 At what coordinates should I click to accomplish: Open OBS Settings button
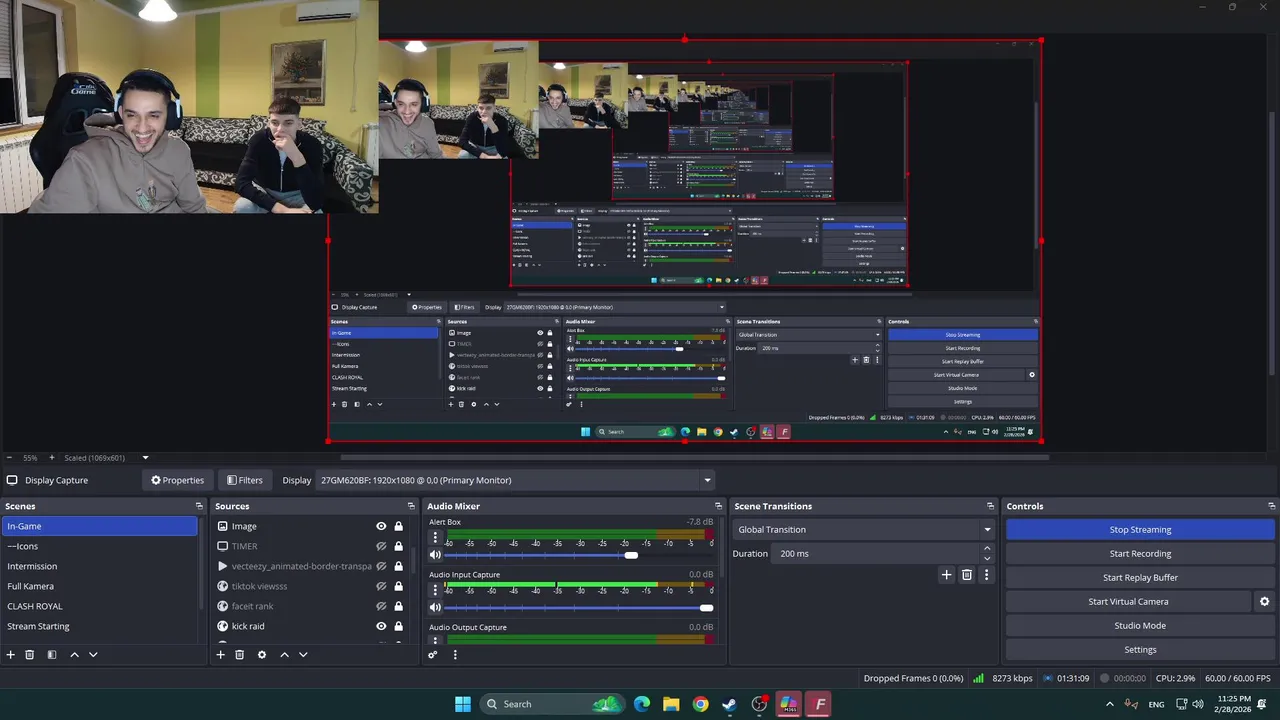click(1140, 650)
